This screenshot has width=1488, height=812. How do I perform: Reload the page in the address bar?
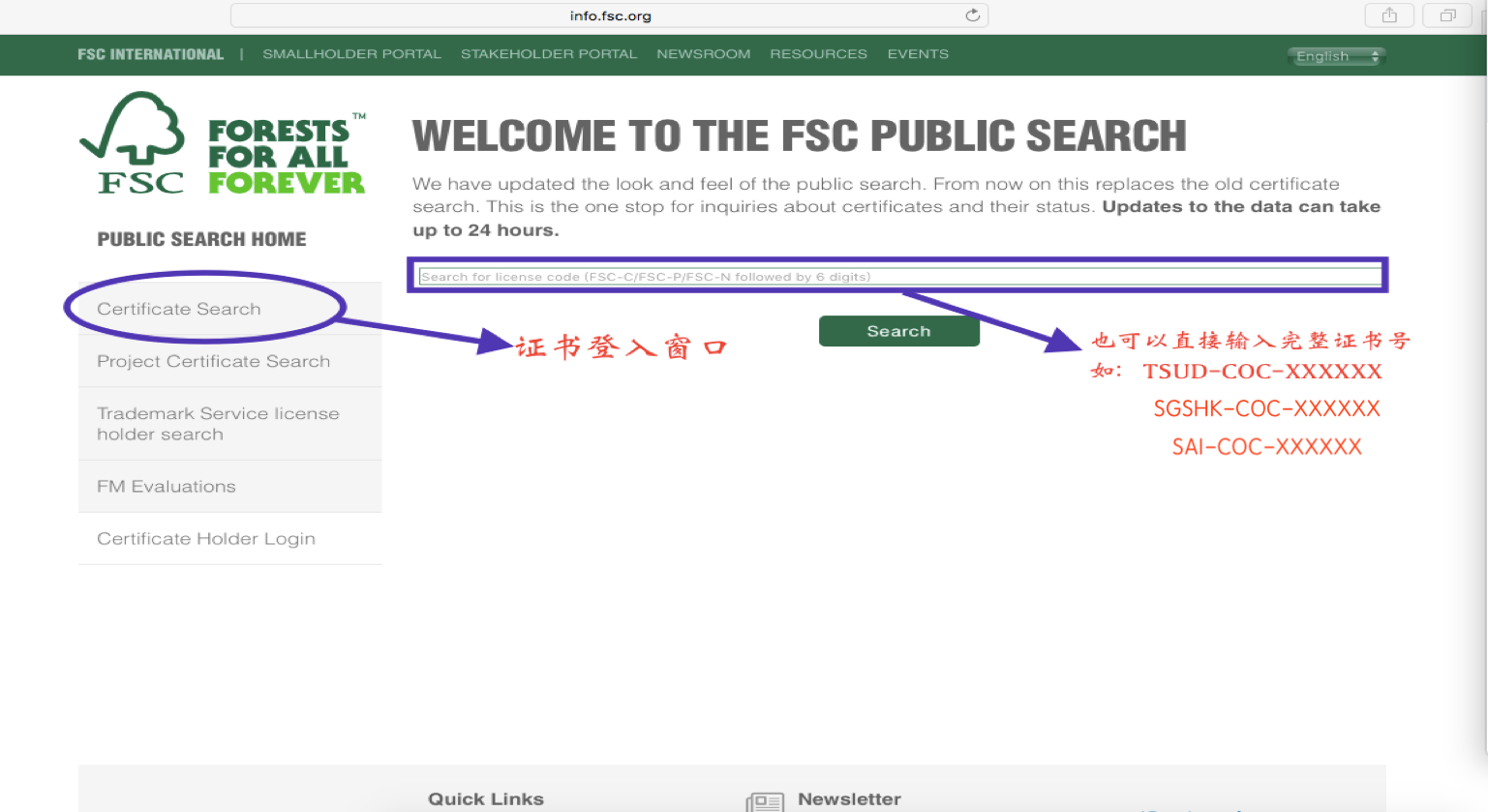coord(973,15)
